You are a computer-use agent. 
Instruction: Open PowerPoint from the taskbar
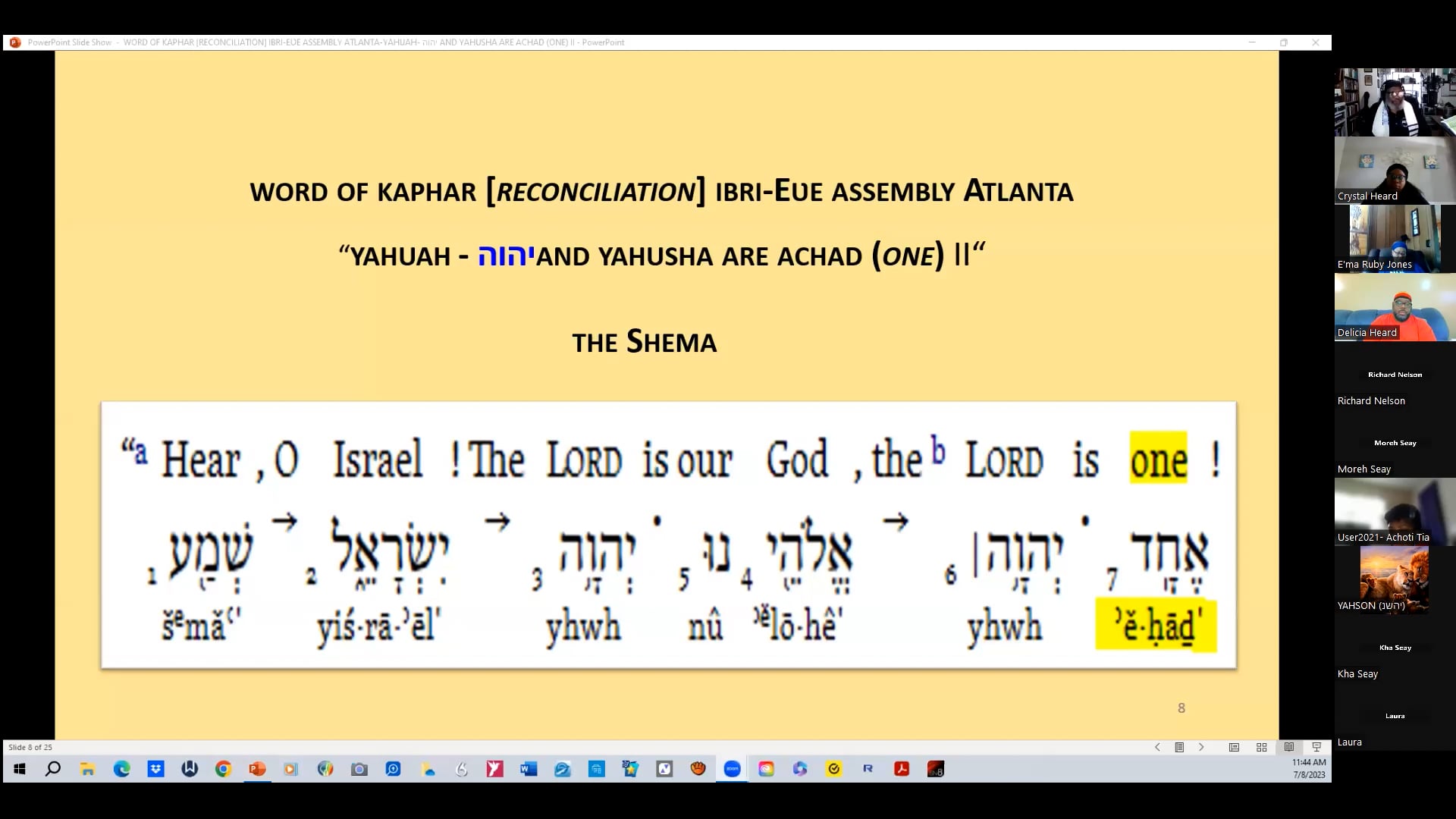click(x=257, y=770)
